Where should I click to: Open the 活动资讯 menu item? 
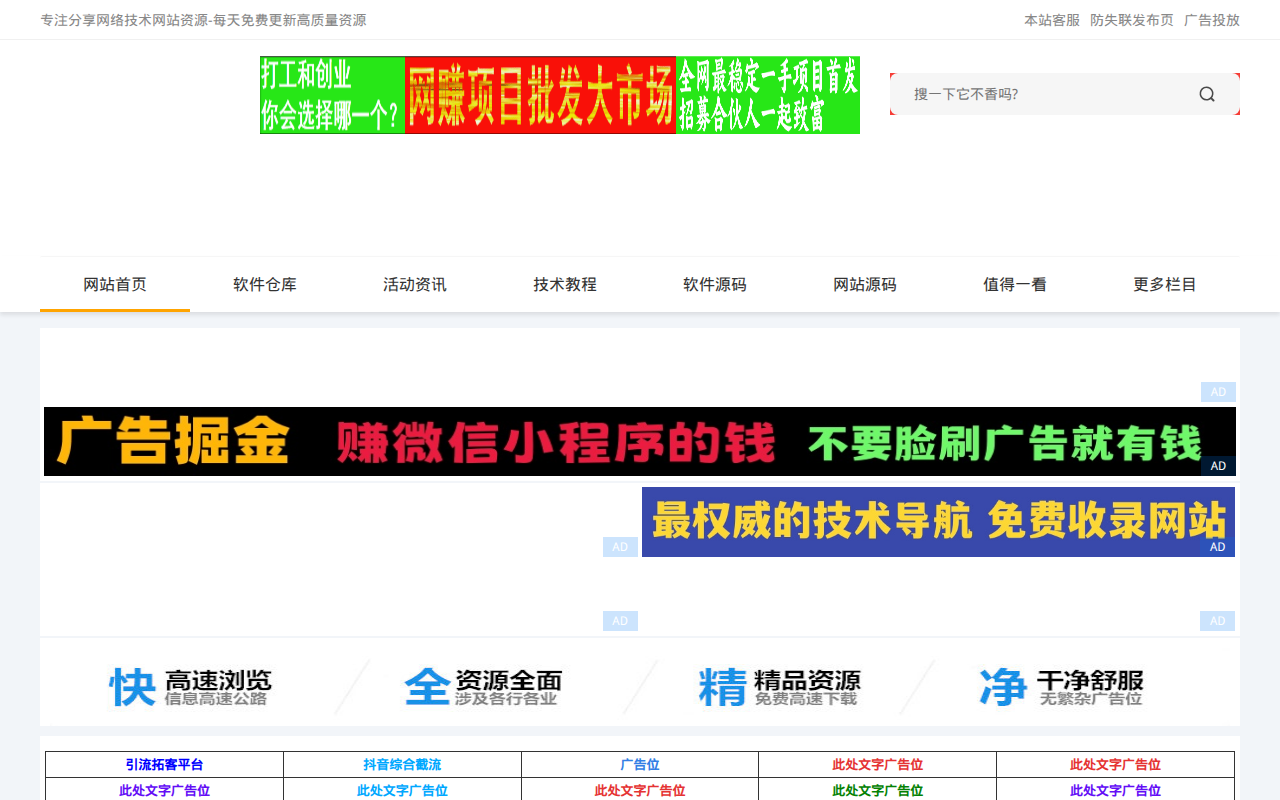(x=415, y=285)
